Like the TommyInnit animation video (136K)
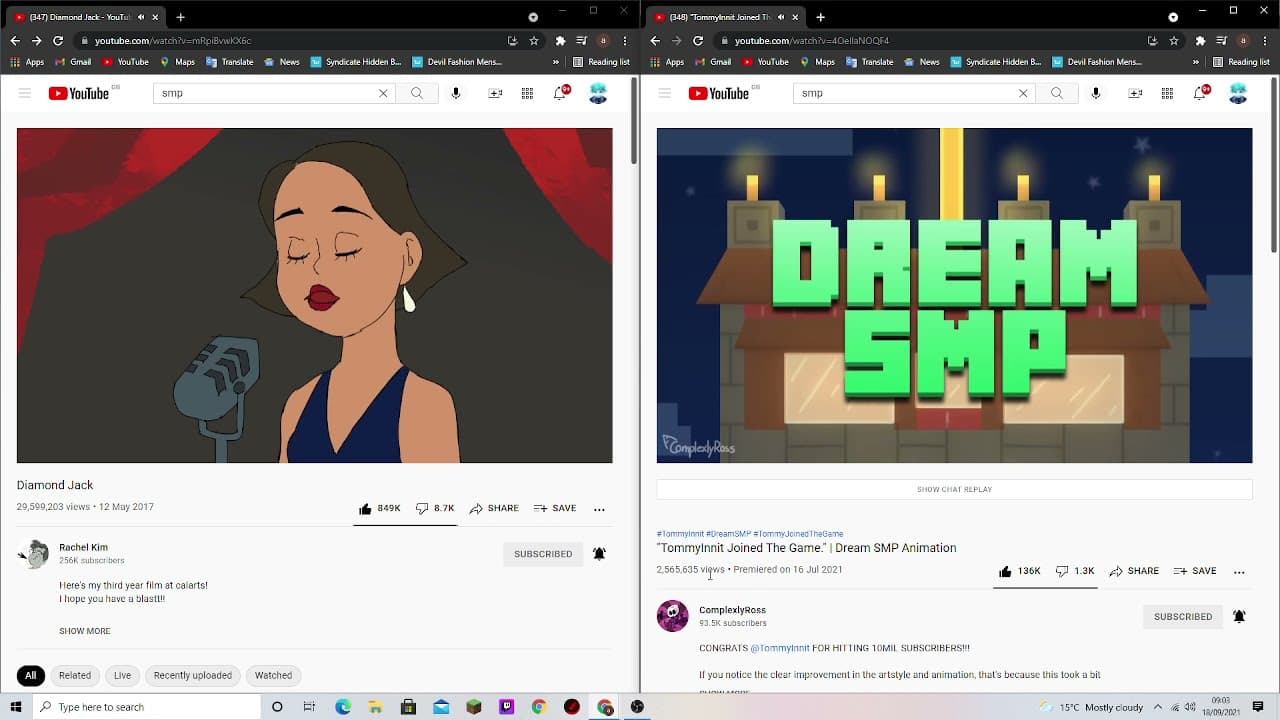This screenshot has height=720, width=1280. click(x=1020, y=571)
